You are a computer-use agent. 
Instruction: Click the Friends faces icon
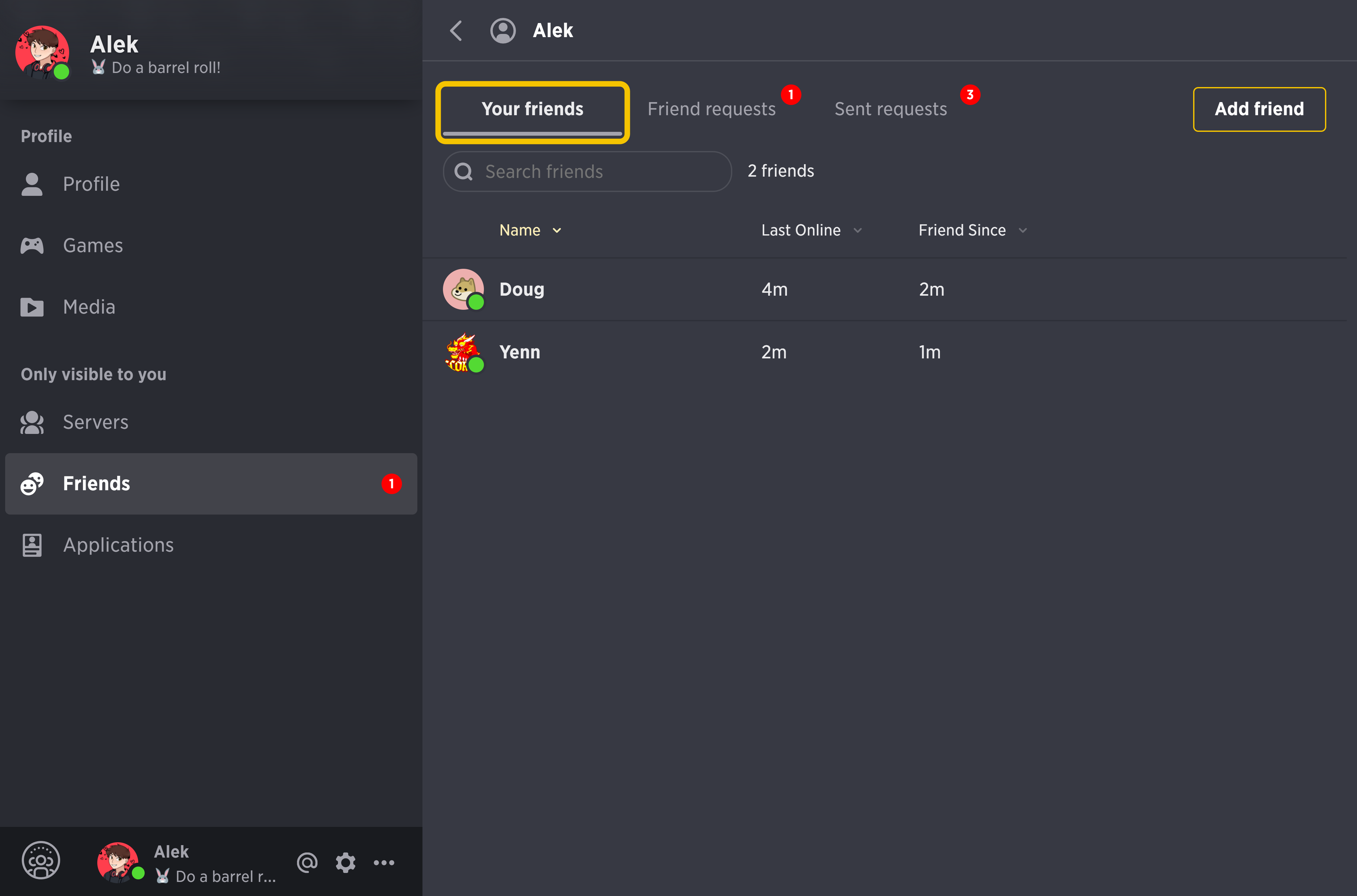point(32,484)
